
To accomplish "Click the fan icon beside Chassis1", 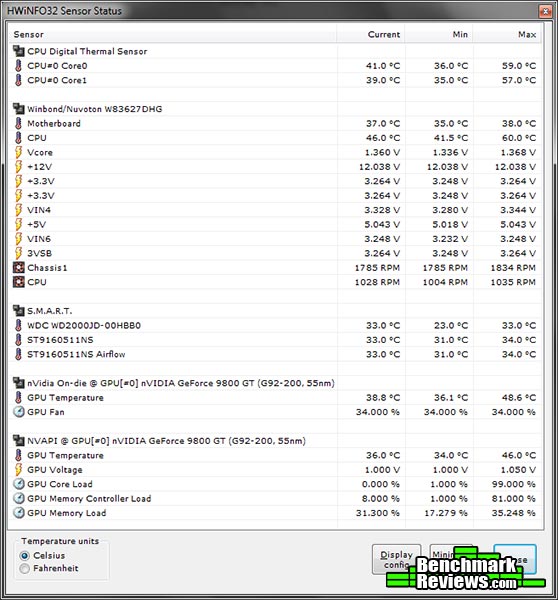I will click(18, 267).
